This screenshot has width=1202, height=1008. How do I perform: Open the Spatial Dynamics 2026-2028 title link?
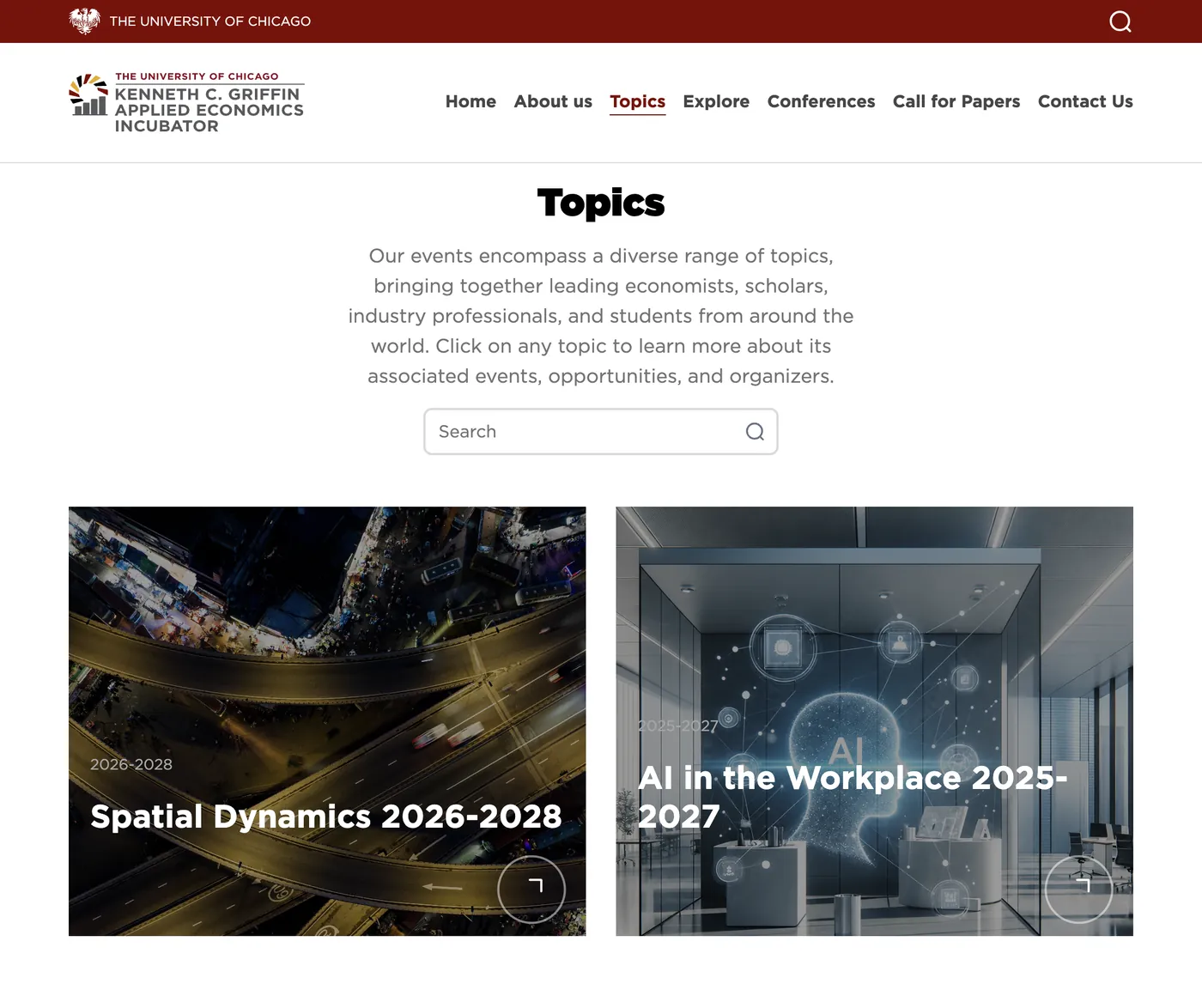[x=326, y=817]
